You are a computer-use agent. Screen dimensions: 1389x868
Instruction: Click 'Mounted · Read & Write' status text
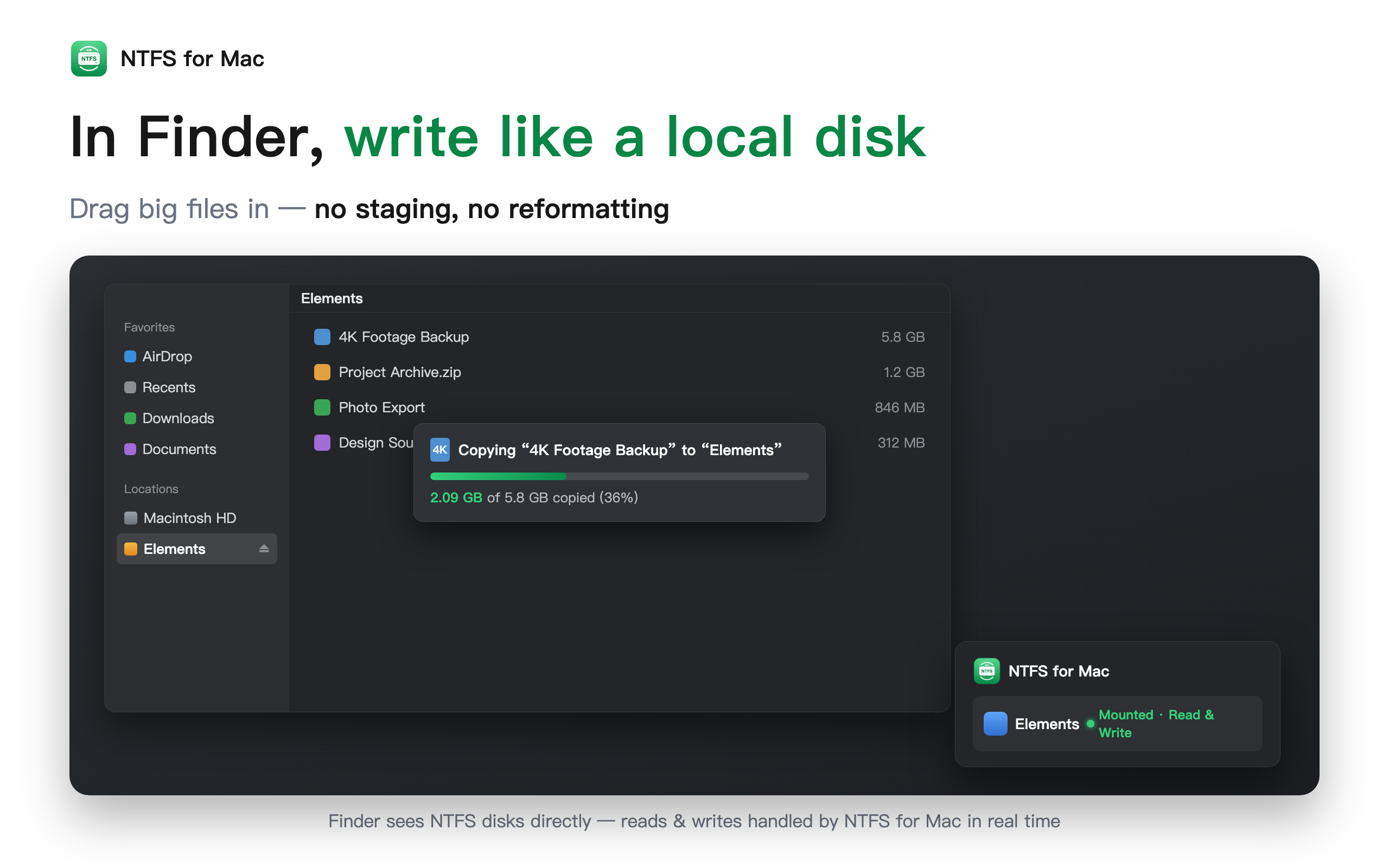tap(1156, 723)
